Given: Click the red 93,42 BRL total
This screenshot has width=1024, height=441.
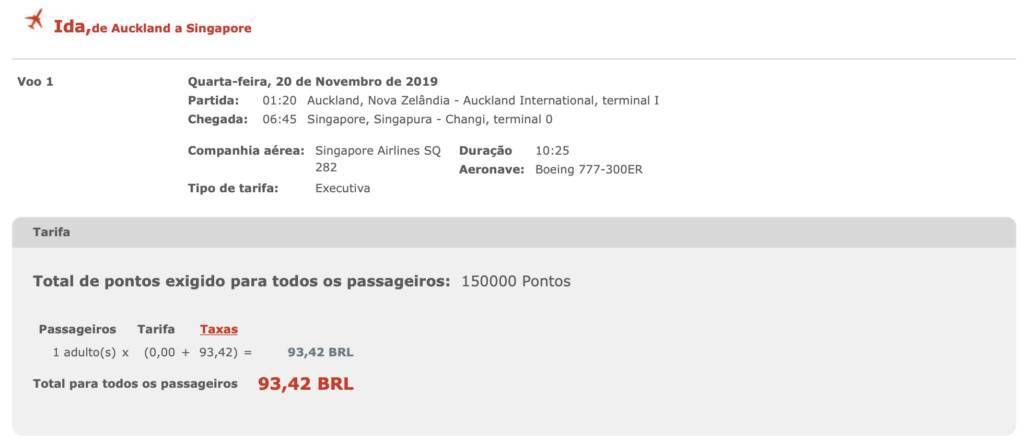Looking at the screenshot, I should (306, 384).
